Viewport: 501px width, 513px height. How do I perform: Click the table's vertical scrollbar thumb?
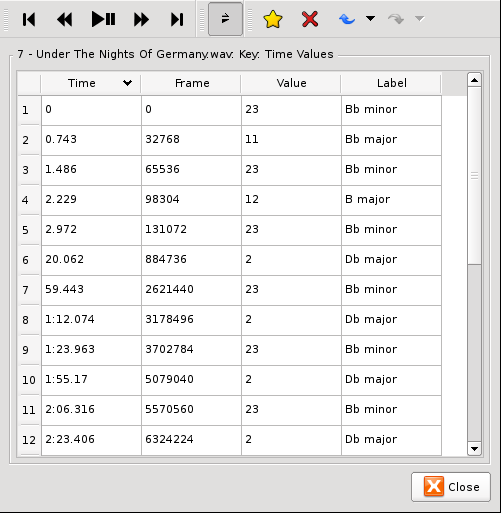(474, 176)
